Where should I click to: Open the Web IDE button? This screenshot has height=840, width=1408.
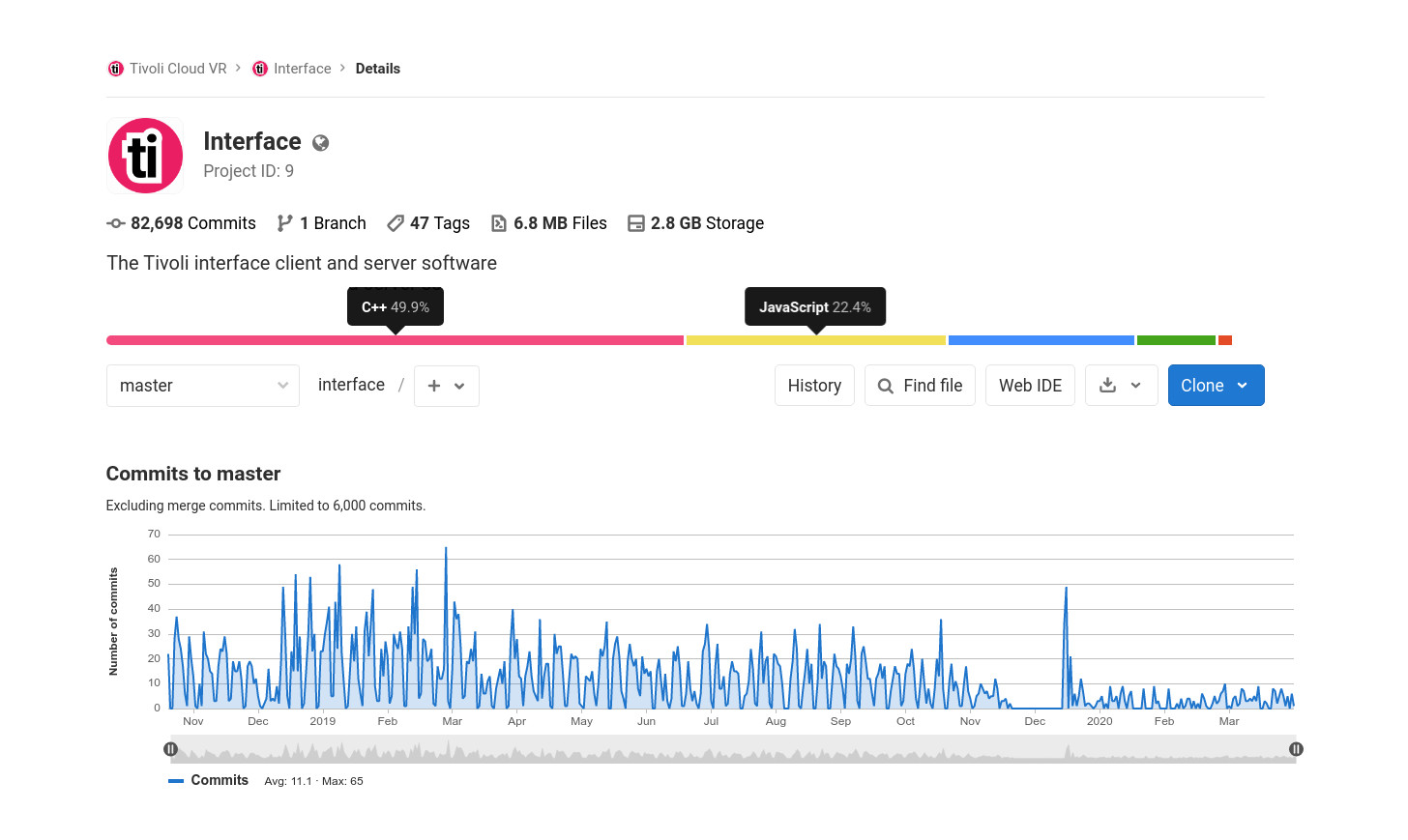pos(1030,386)
